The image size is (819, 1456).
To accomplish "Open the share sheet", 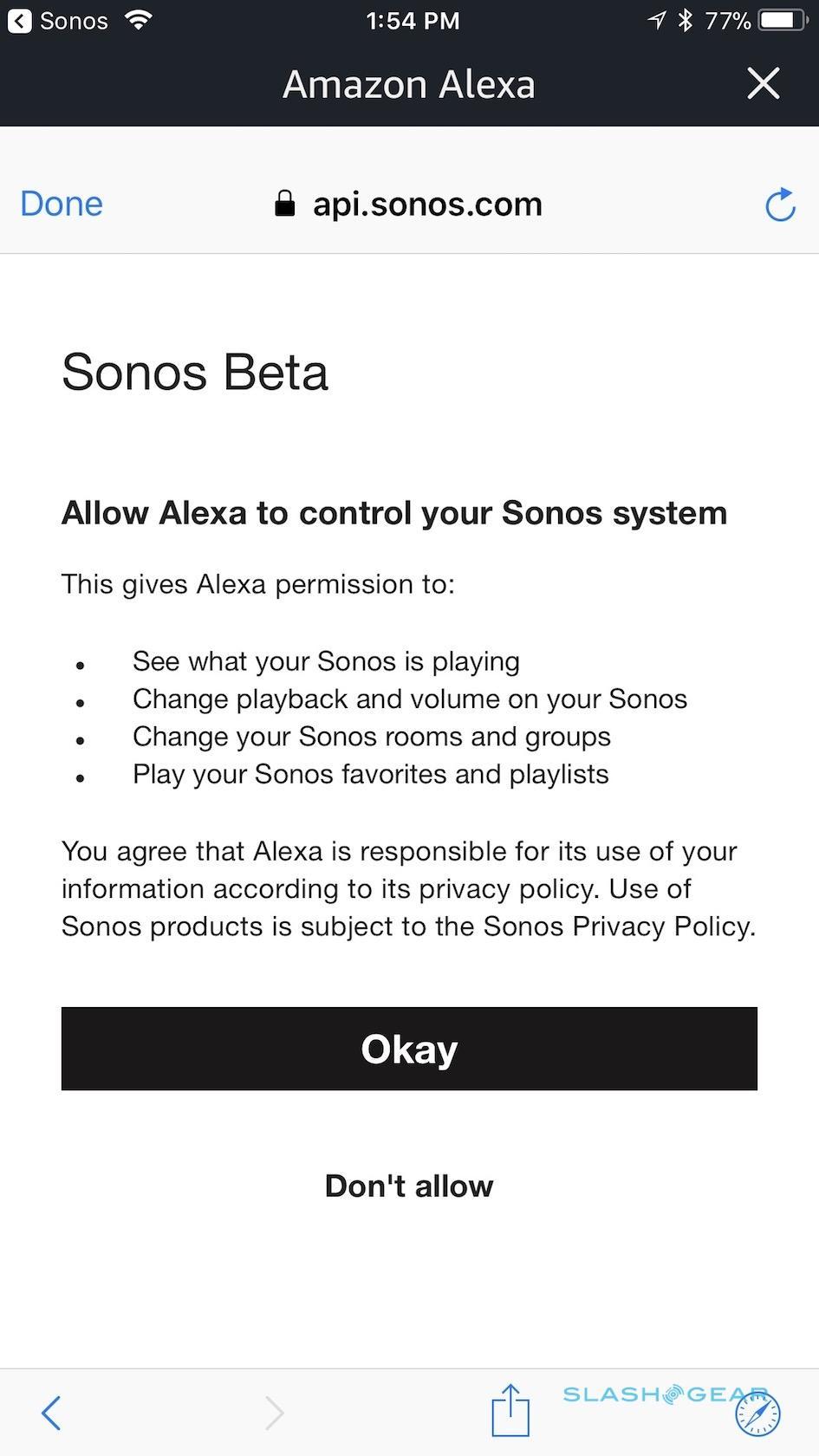I will [x=510, y=1410].
